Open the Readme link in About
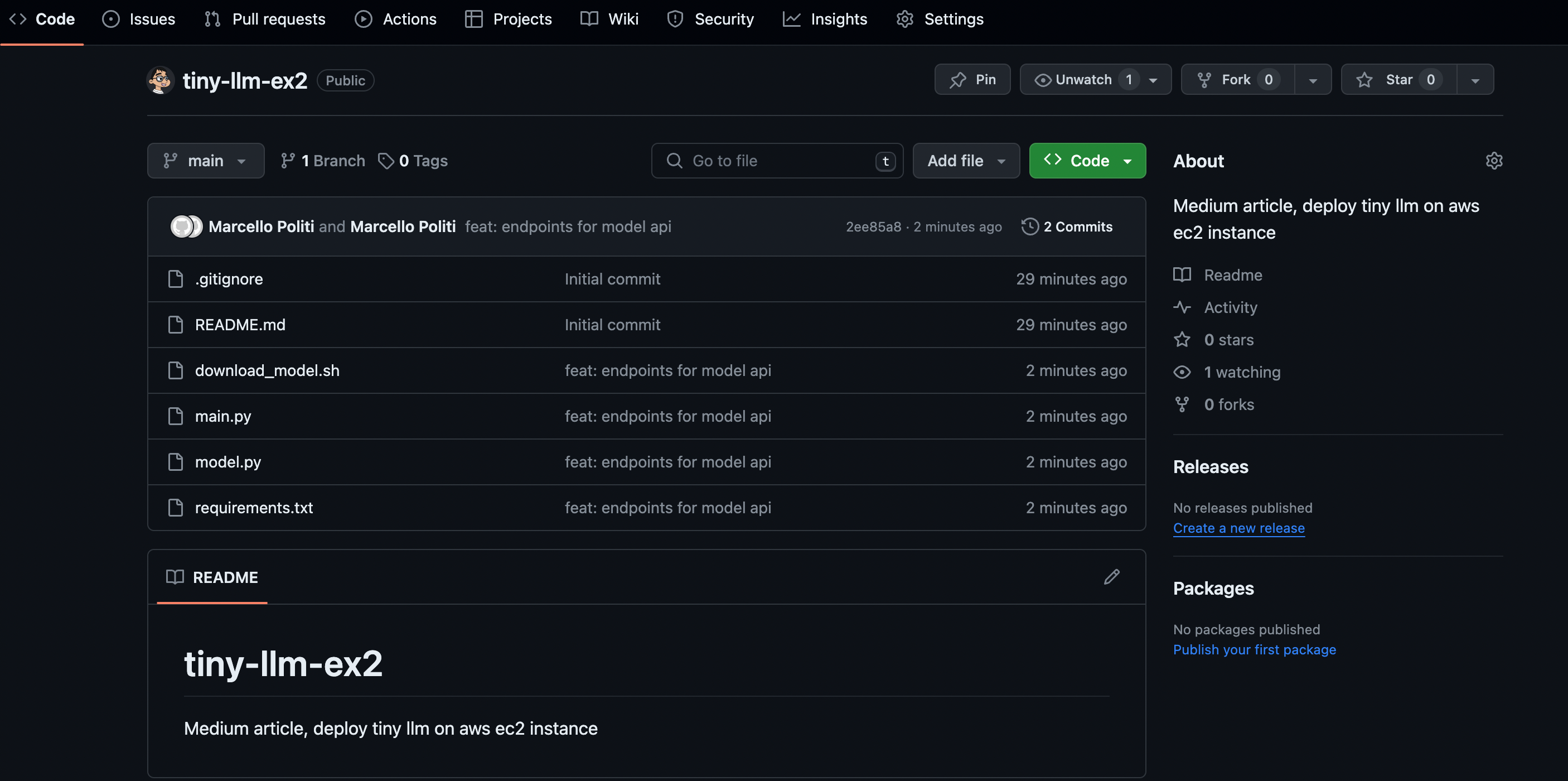 1218,274
